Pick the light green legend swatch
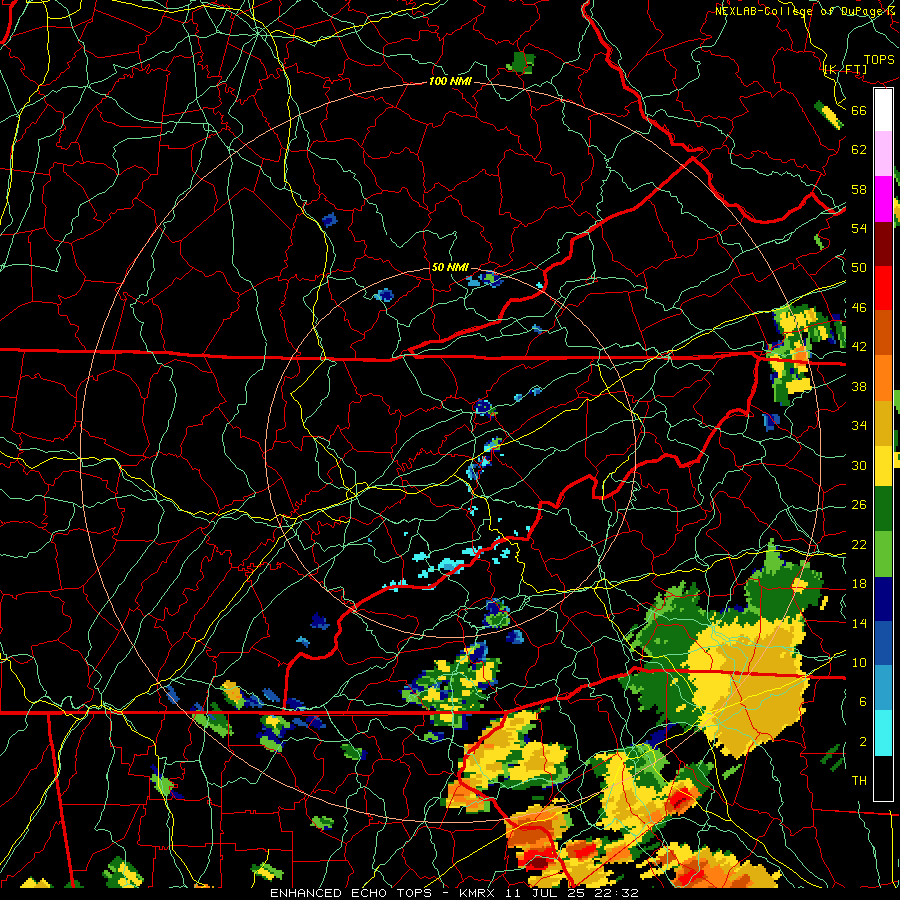 click(x=883, y=554)
